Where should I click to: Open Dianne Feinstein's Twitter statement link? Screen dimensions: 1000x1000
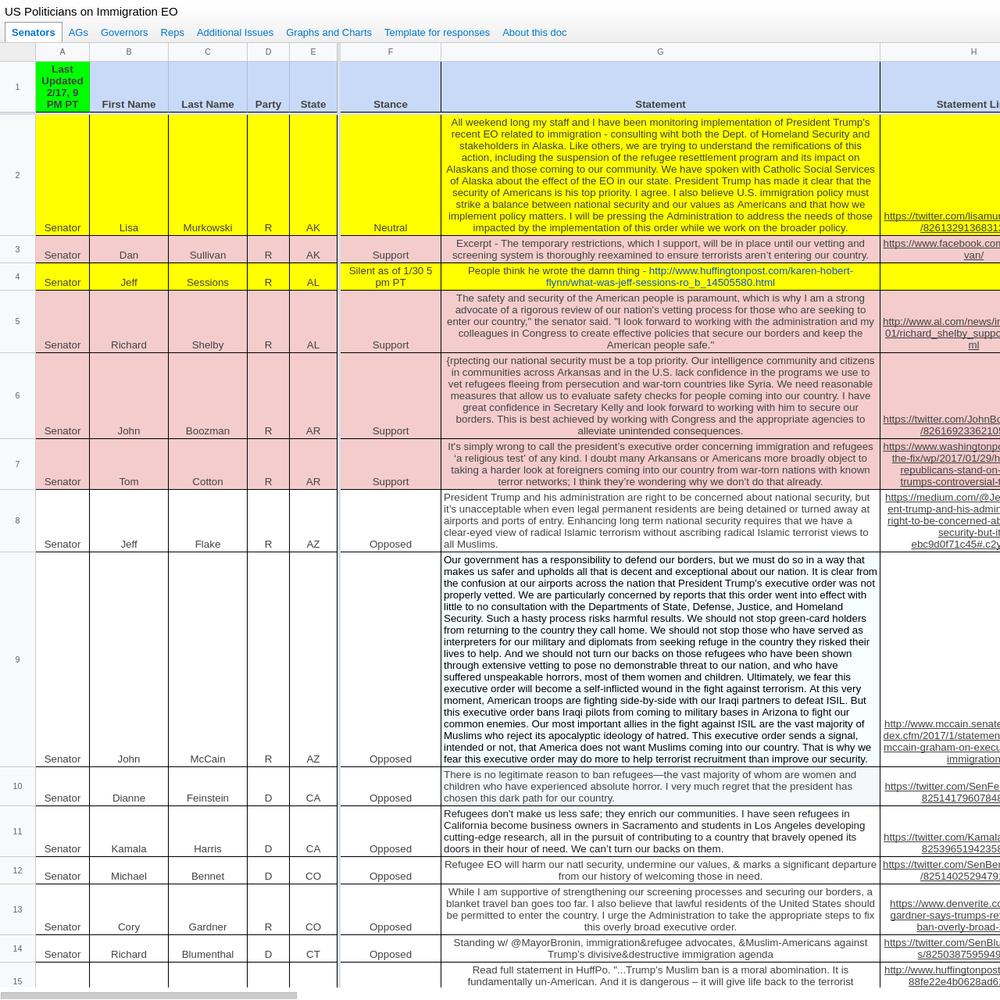point(942,792)
